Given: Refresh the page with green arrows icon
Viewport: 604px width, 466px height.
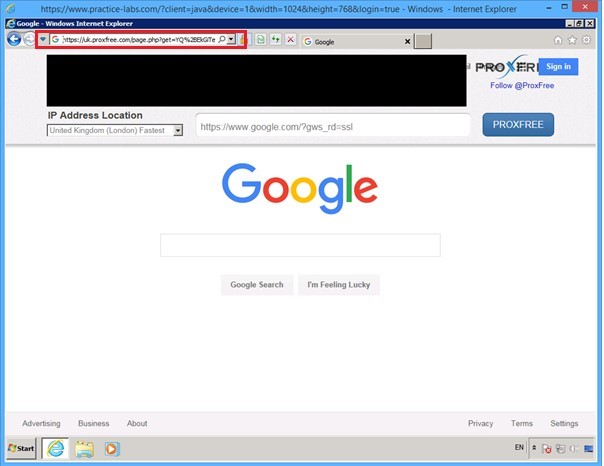Looking at the screenshot, I should point(275,40).
